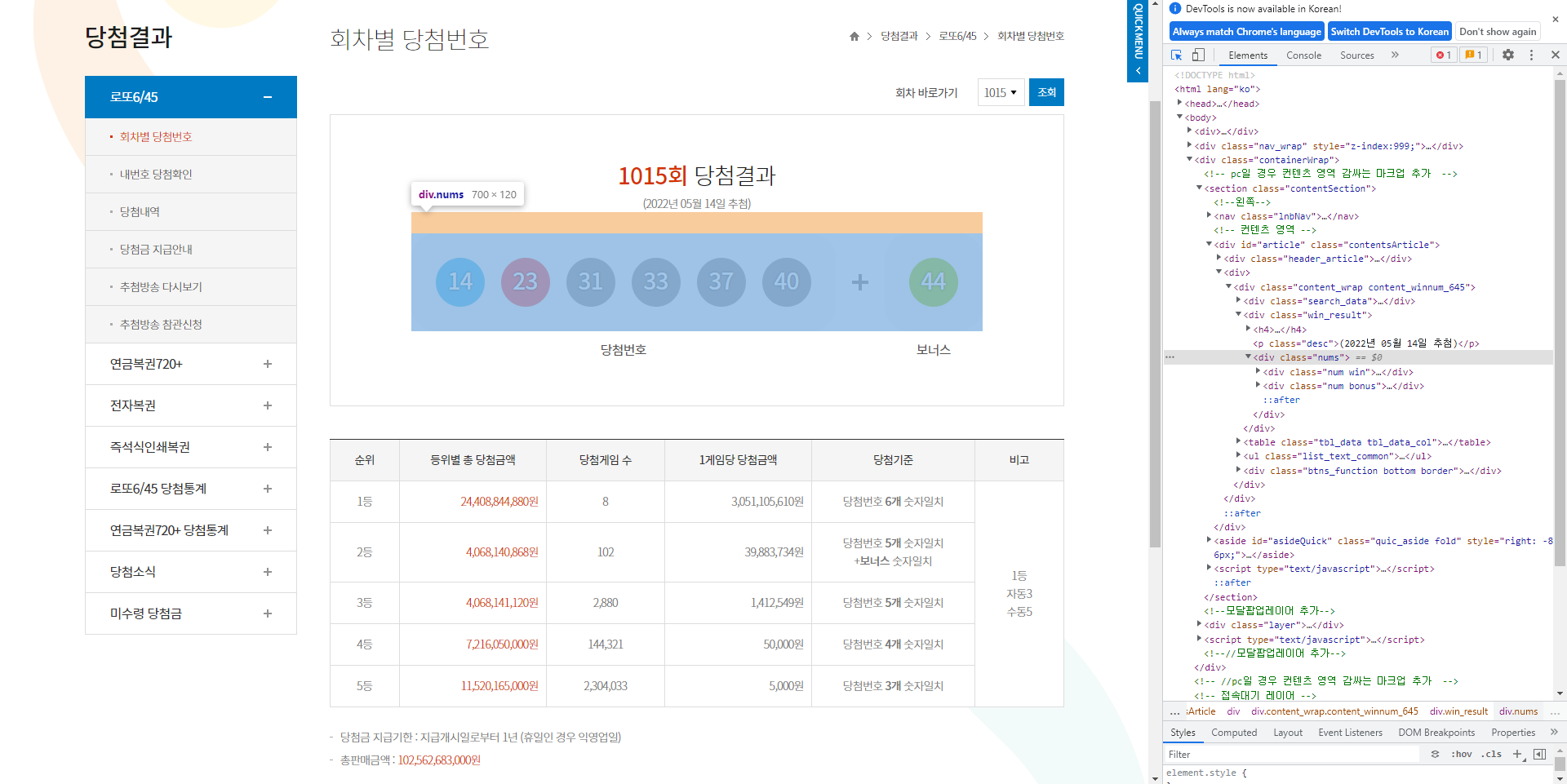Switch to the Layout tab
Viewport: 1567px width, 784px height.
tap(1288, 733)
